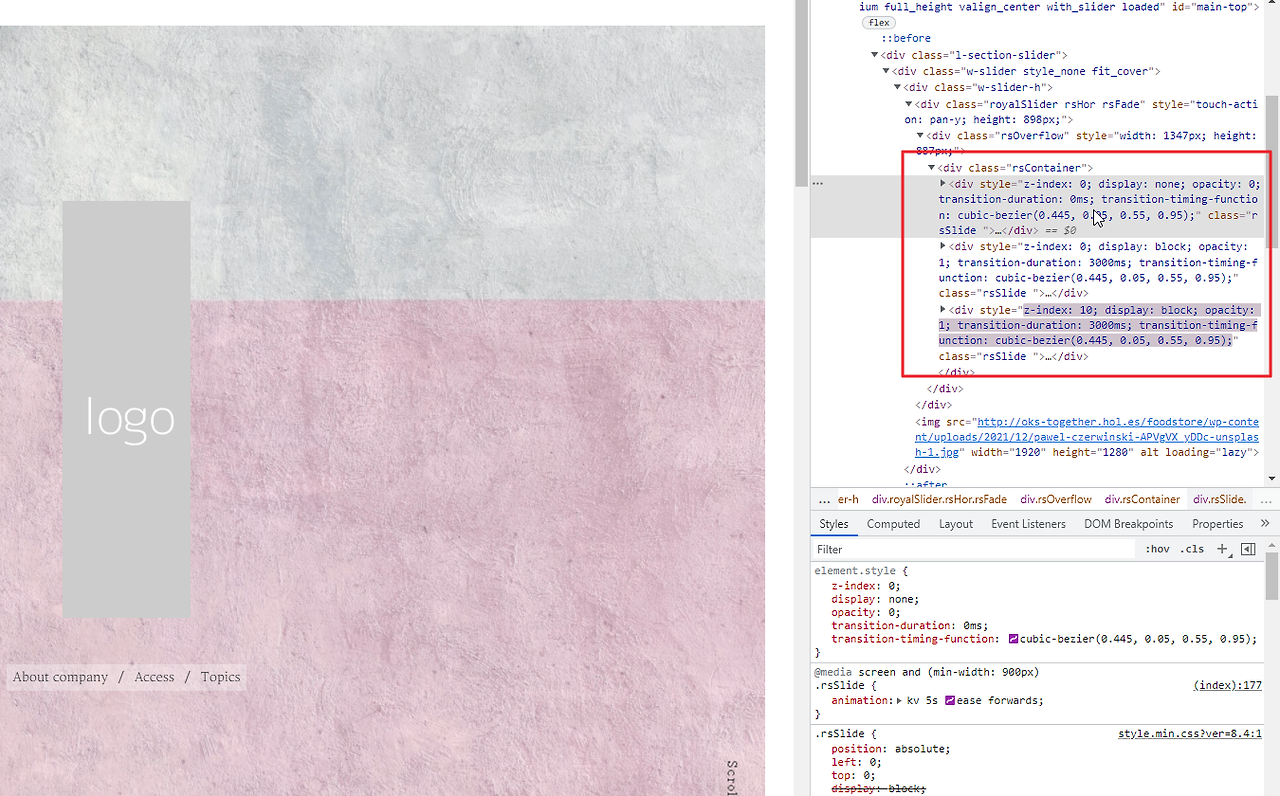Screen dimensions: 1280x796
Task: Expand the rsSlide node with z-index: 10
Action: point(943,310)
